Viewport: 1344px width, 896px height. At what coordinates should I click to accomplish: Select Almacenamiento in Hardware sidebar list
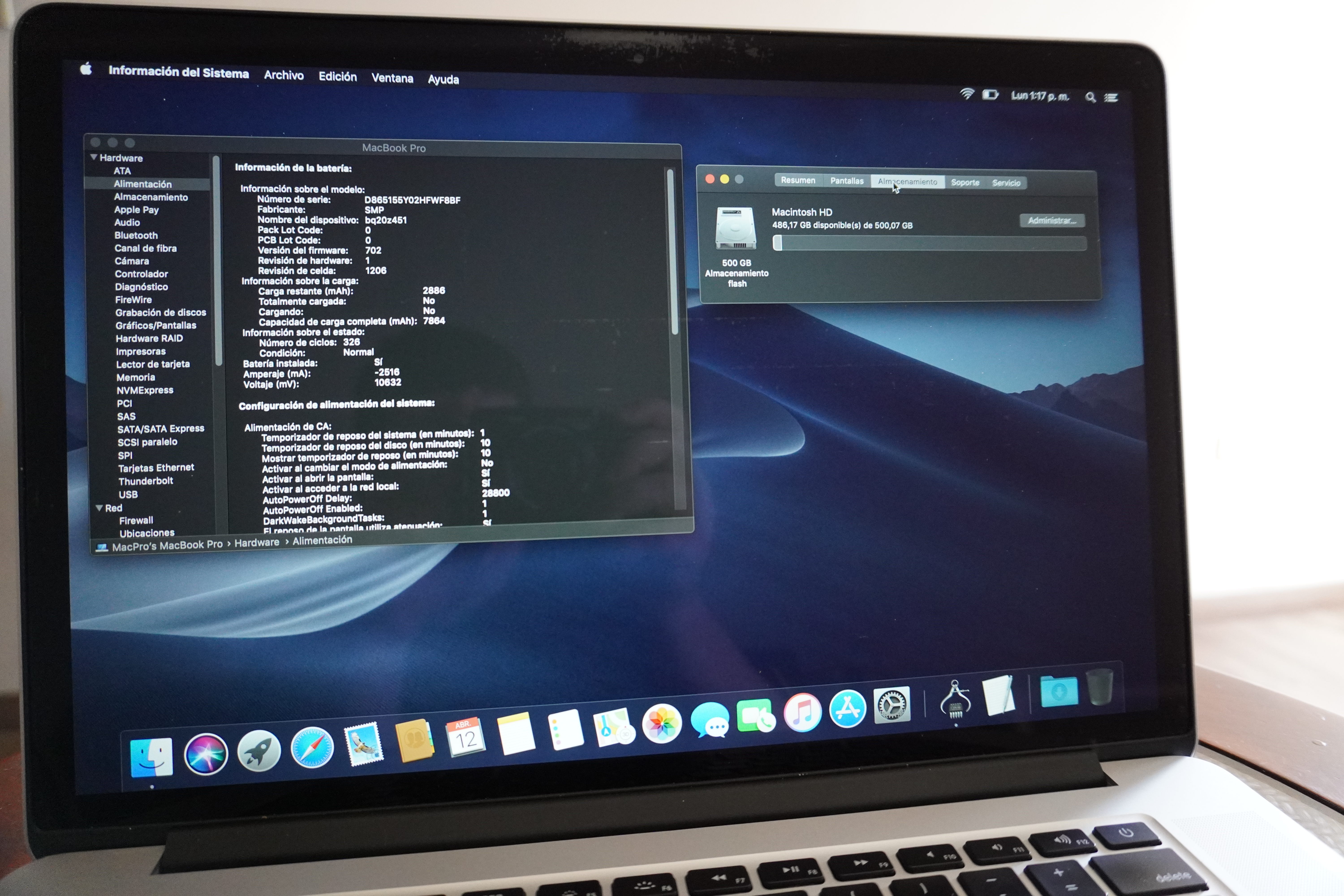point(151,197)
